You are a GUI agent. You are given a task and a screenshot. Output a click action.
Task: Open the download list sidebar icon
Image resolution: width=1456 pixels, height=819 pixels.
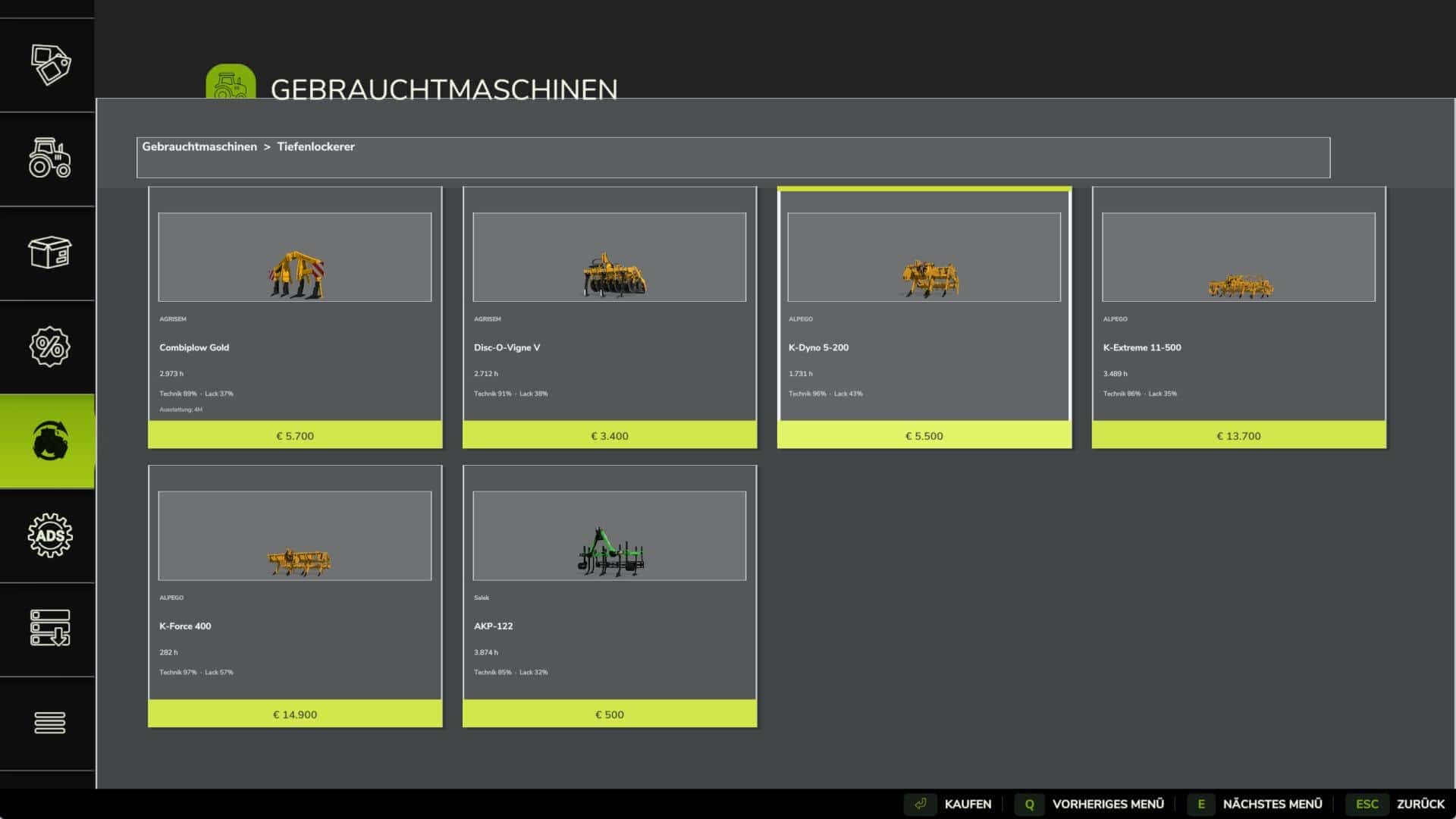(x=50, y=629)
